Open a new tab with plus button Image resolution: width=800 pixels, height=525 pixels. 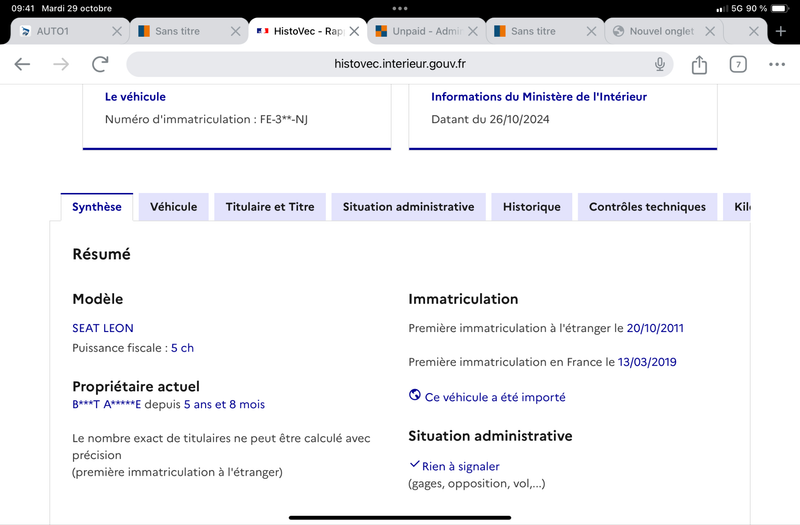click(x=781, y=31)
